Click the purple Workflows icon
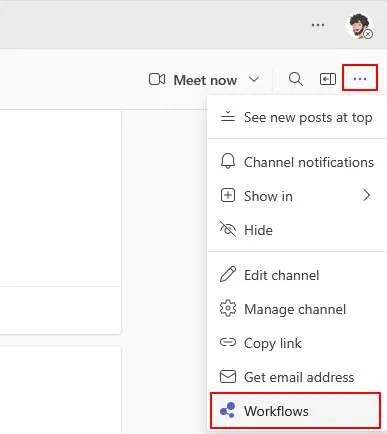This screenshot has height=434, width=387. [x=228, y=410]
